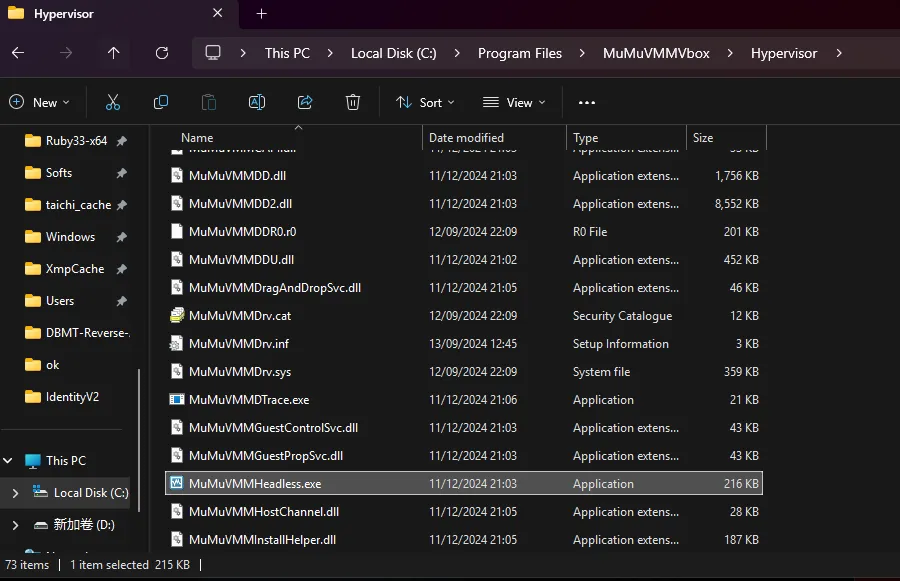This screenshot has width=900, height=581.
Task: Select MuMuVMMDD2.dll file
Action: (464, 204)
